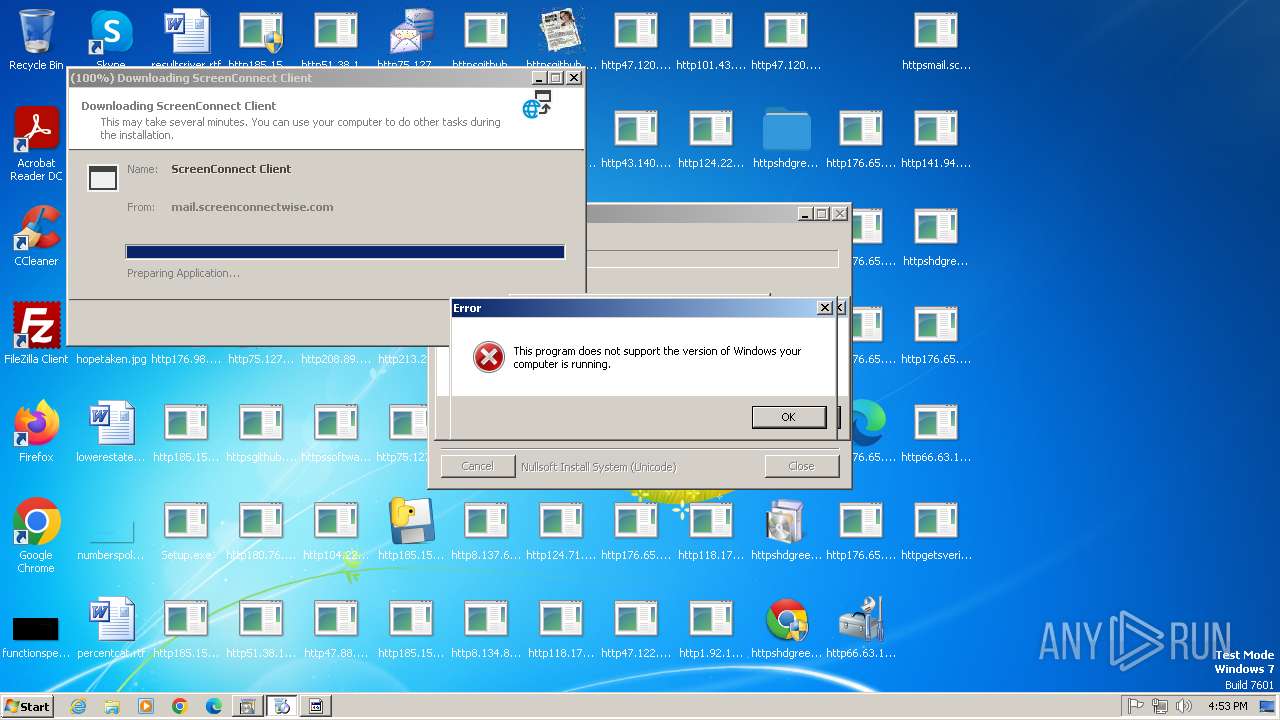Select the httpsmail.sc desktop icon
The height and width of the screenshot is (720, 1280).
pos(936,40)
